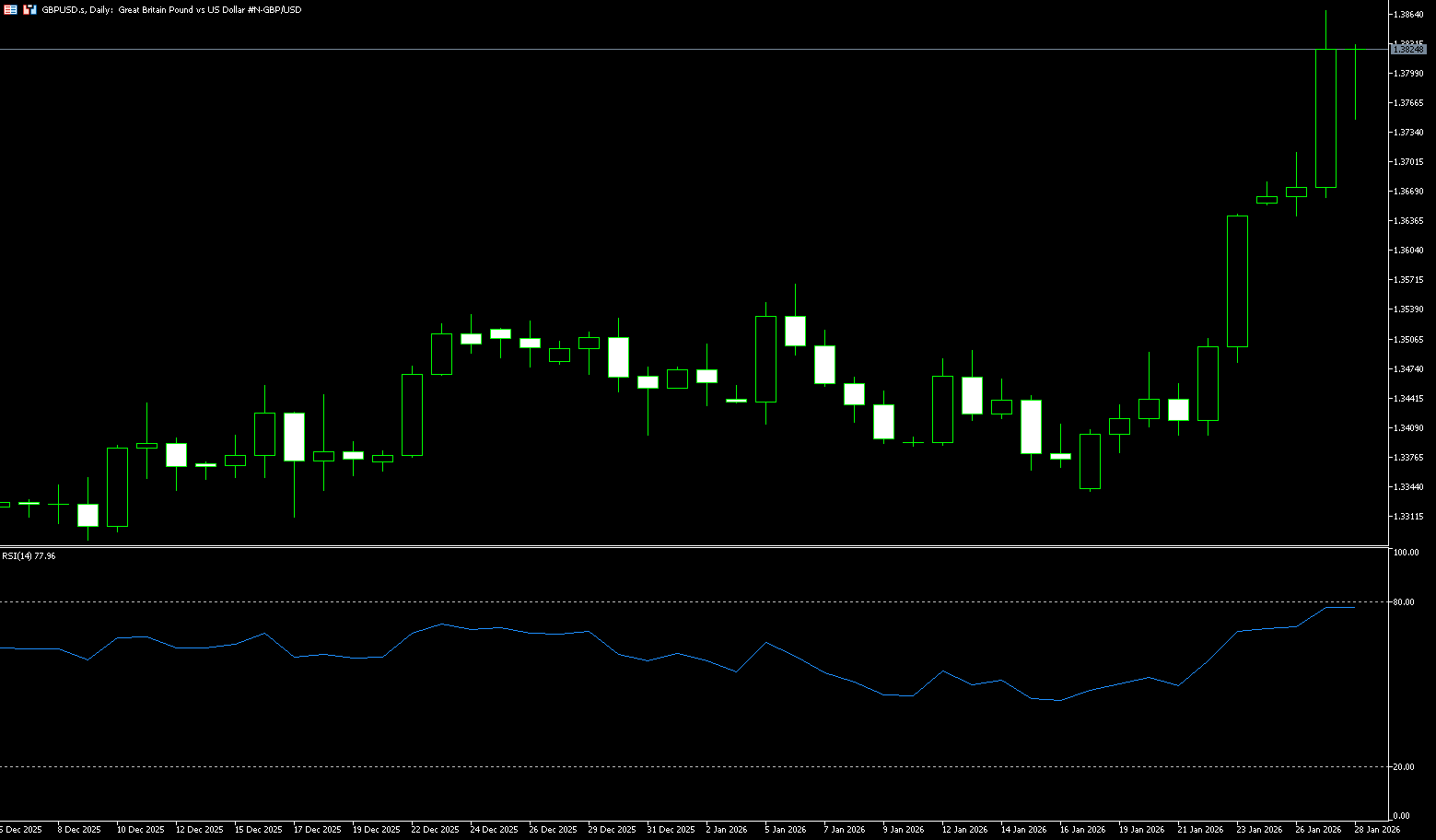Click the 22 Dec 2025 date label

click(x=435, y=830)
